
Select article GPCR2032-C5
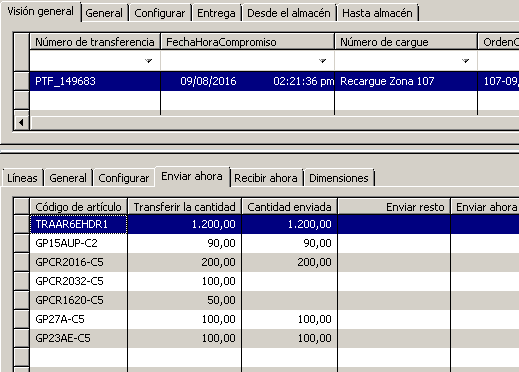(x=78, y=281)
